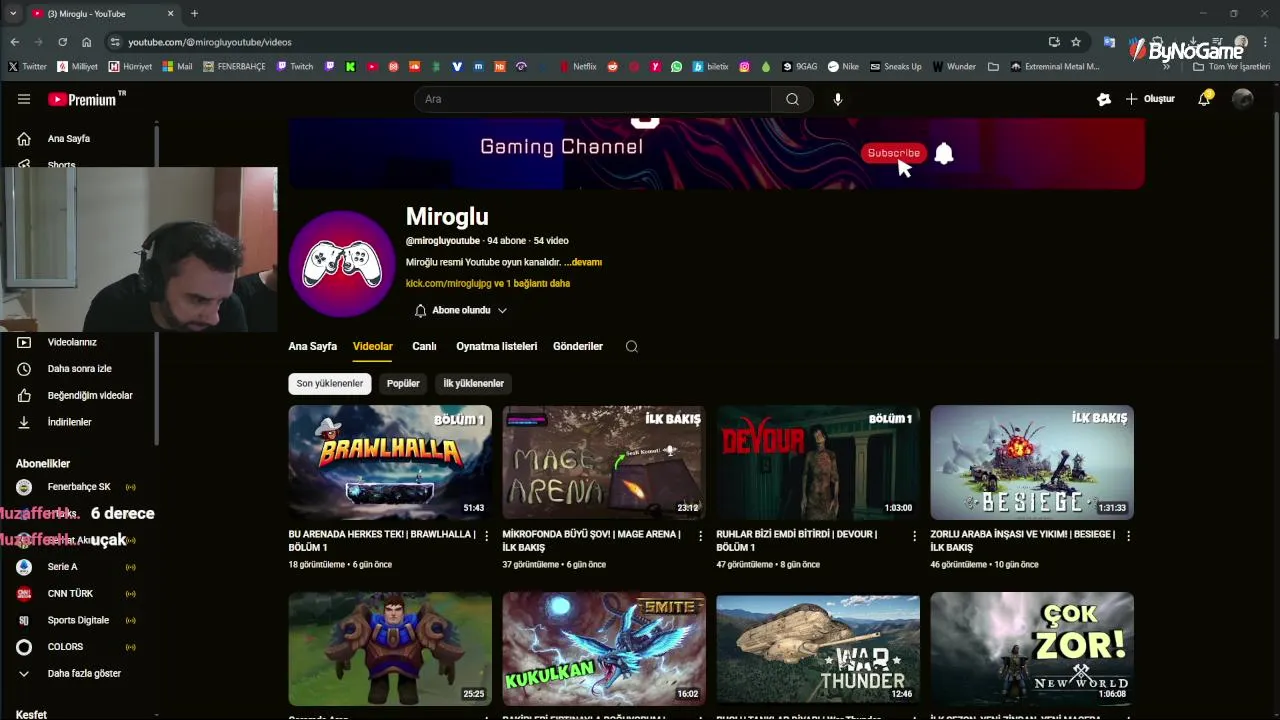
Task: Switch to the Canlı tab
Action: (424, 346)
